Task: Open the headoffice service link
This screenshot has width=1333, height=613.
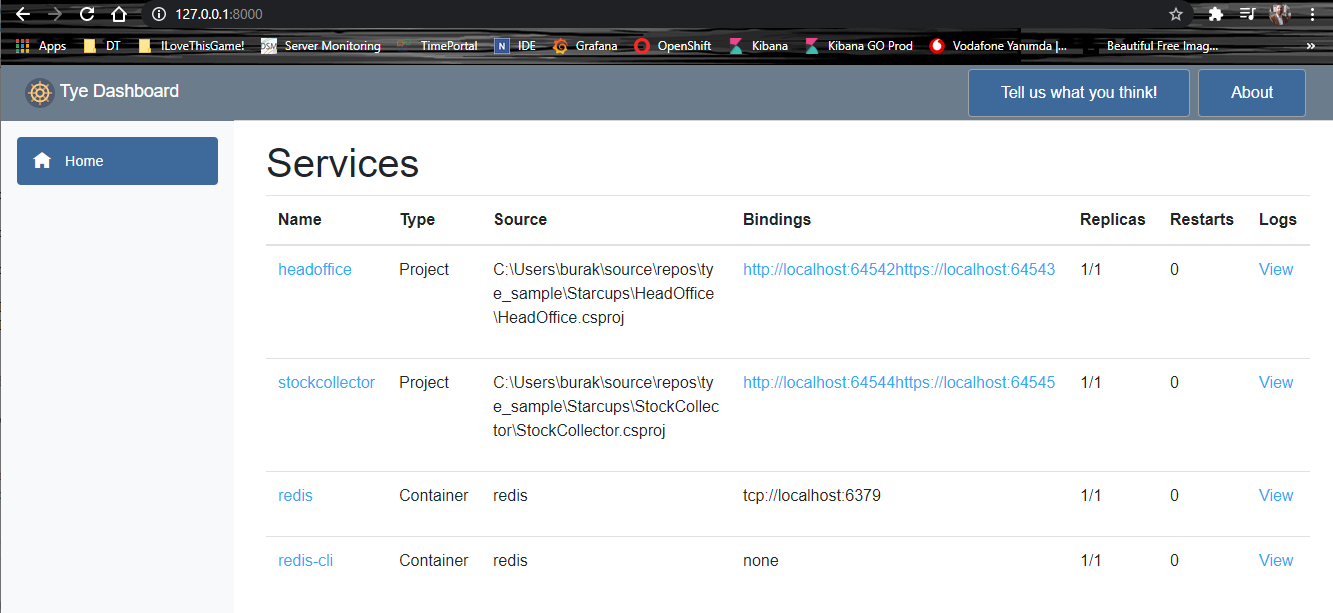Action: (314, 270)
